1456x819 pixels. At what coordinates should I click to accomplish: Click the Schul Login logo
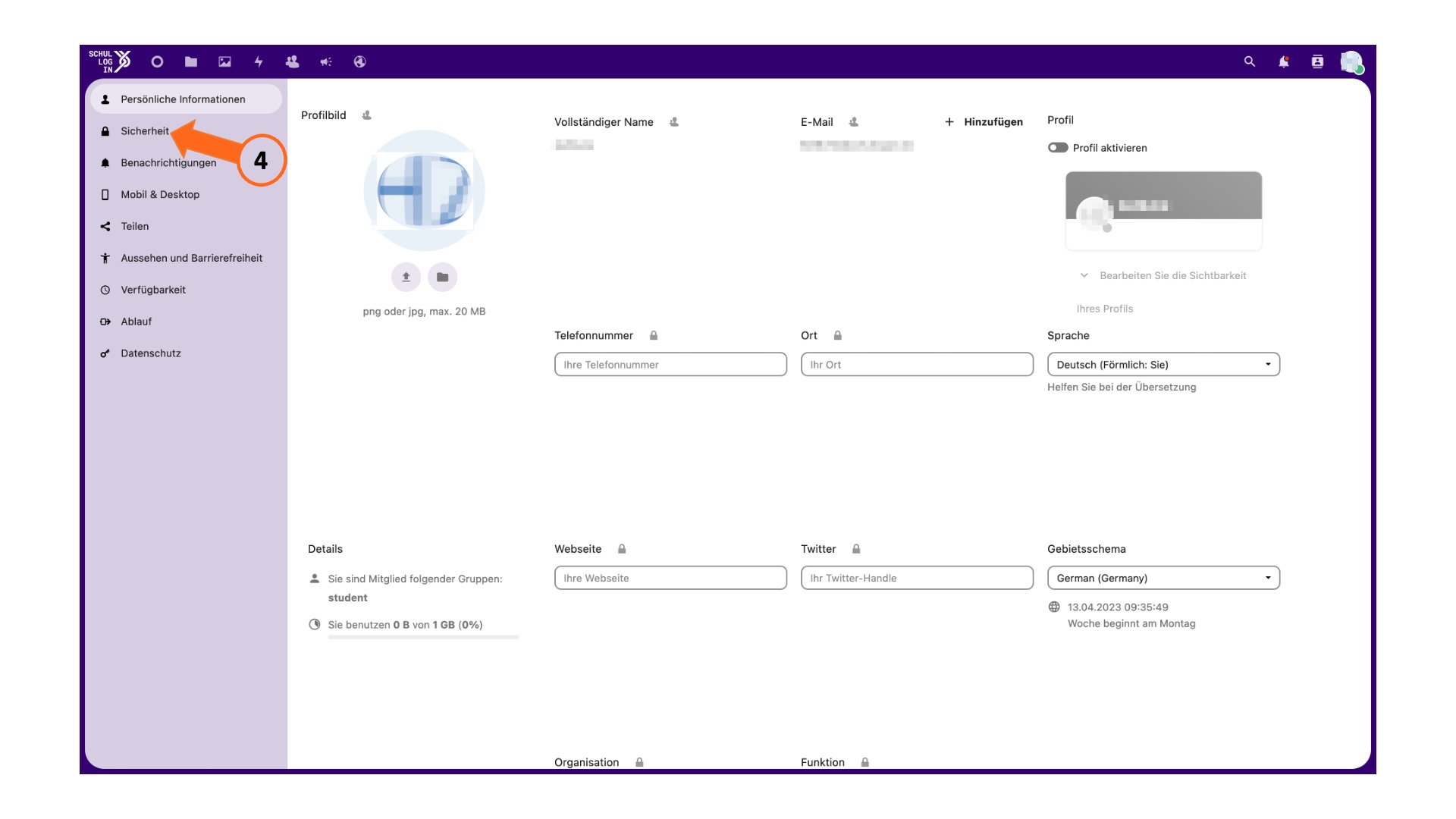[x=109, y=61]
